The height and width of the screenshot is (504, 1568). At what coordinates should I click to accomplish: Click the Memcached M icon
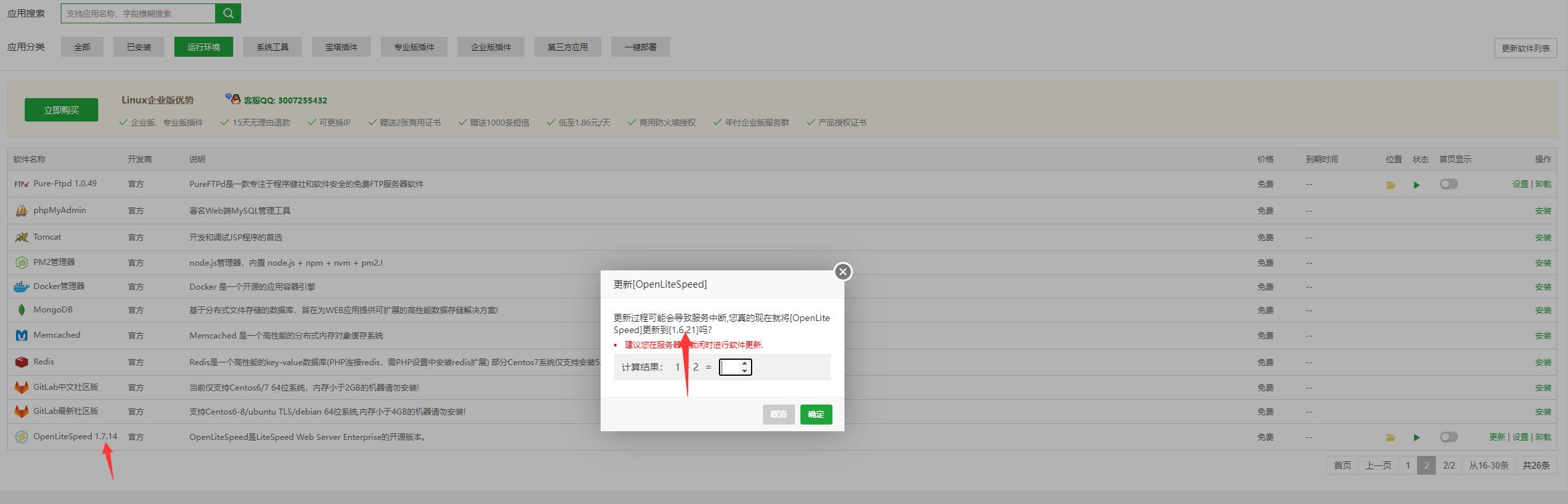21,335
